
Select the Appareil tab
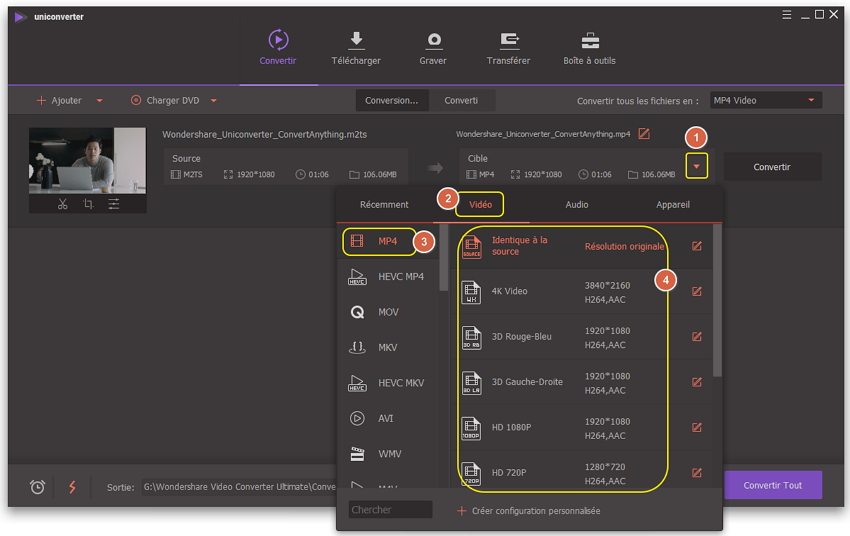(x=673, y=205)
